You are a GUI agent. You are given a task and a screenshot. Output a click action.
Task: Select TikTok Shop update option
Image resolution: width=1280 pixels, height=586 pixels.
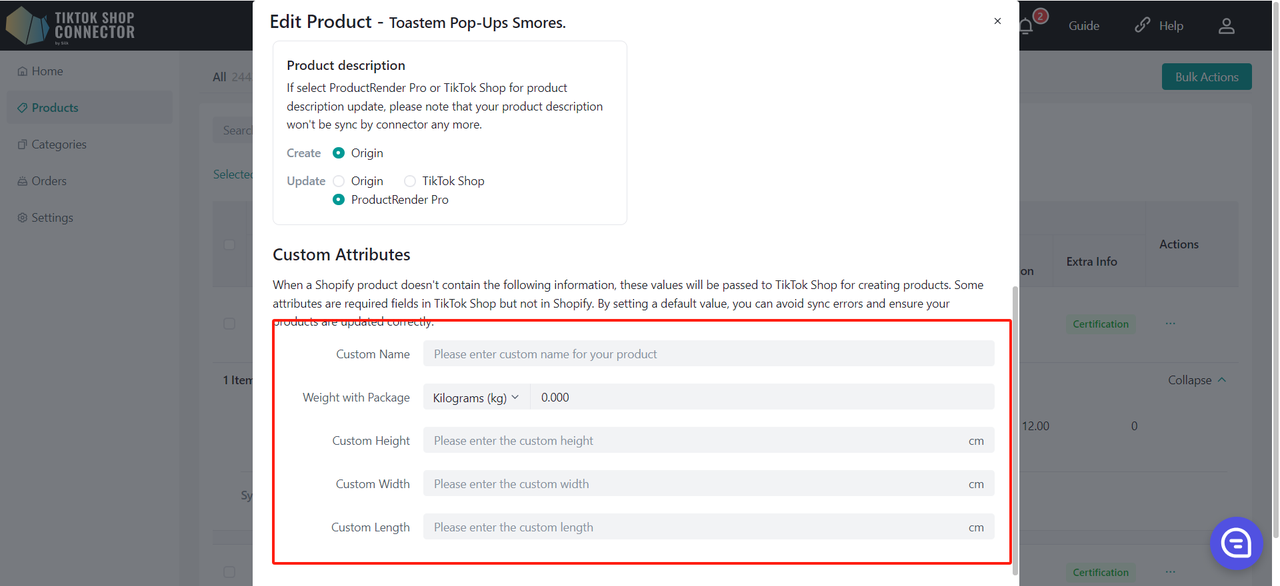tap(410, 181)
